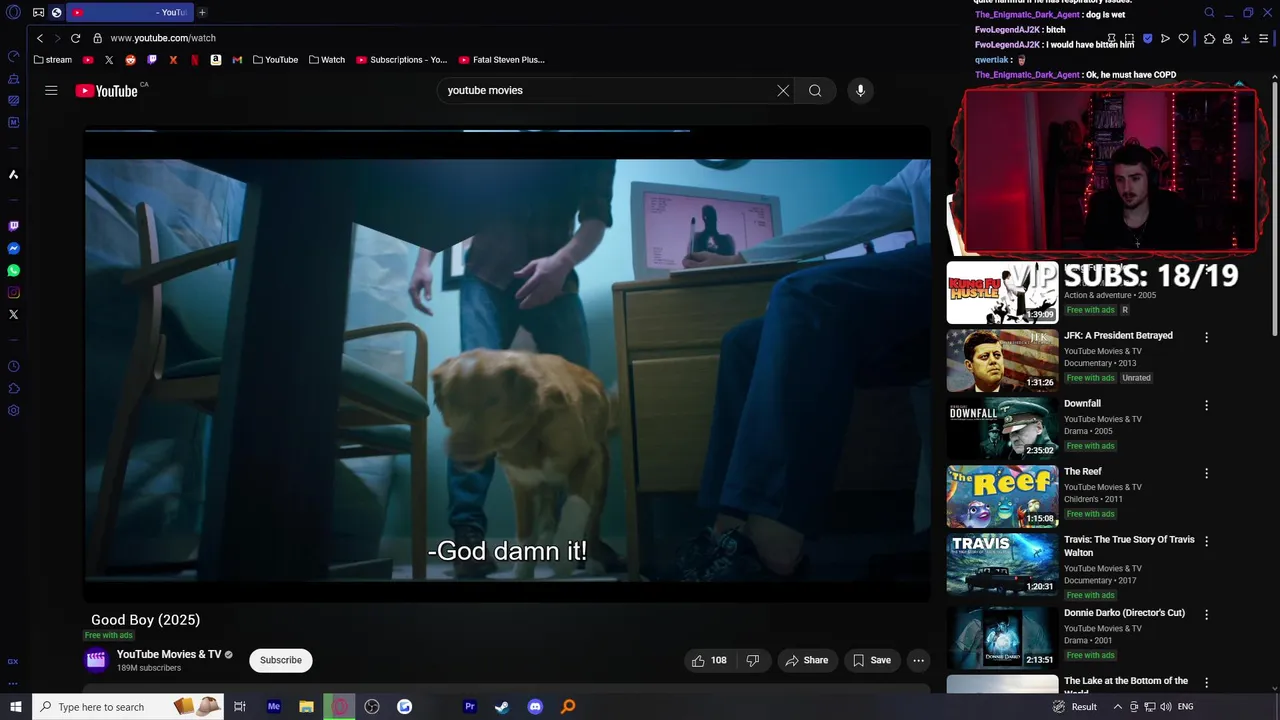The height and width of the screenshot is (720, 1280).
Task: Open the volume control in tray
Action: 1165,707
